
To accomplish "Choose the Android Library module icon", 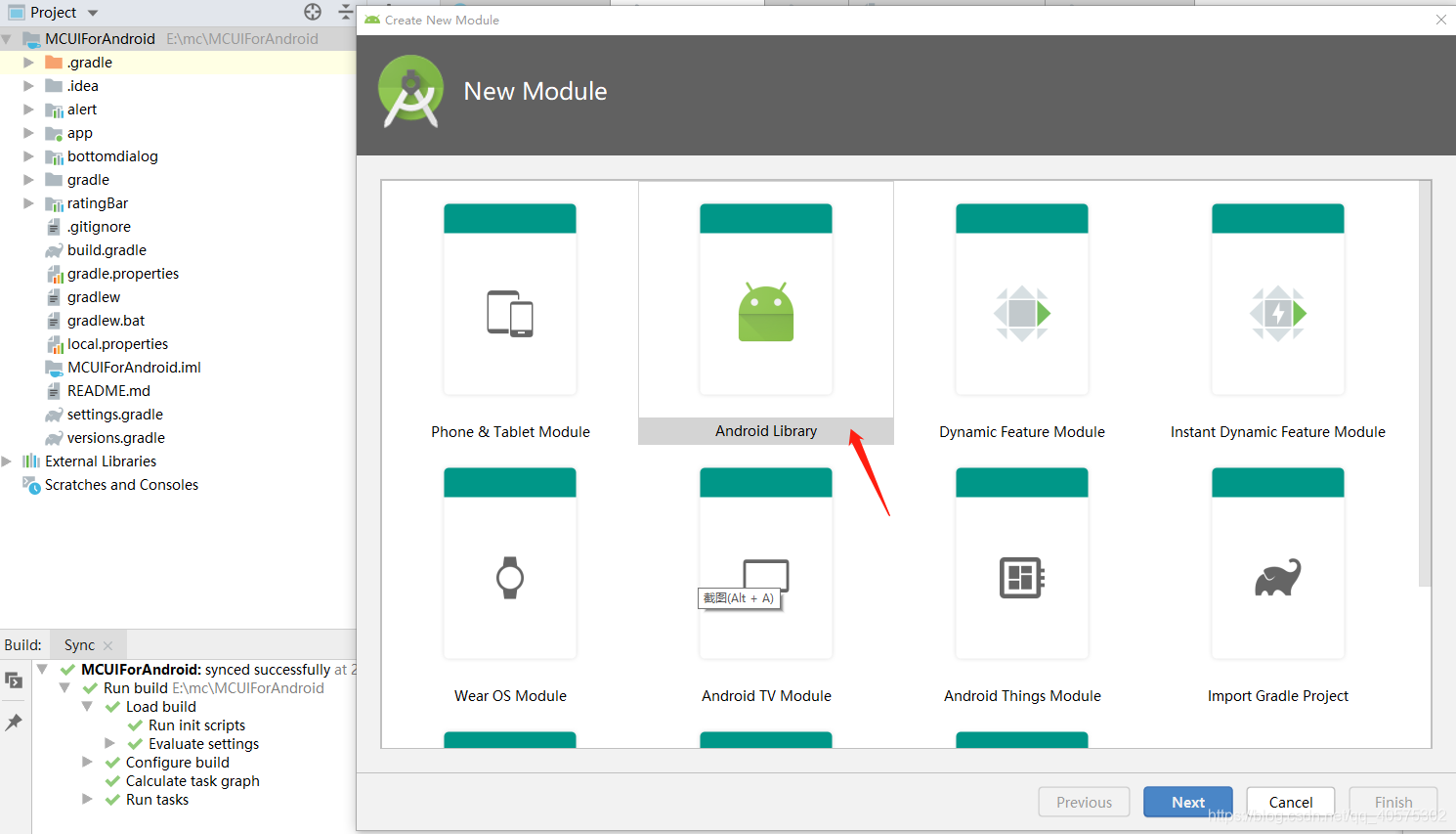I will tap(766, 313).
